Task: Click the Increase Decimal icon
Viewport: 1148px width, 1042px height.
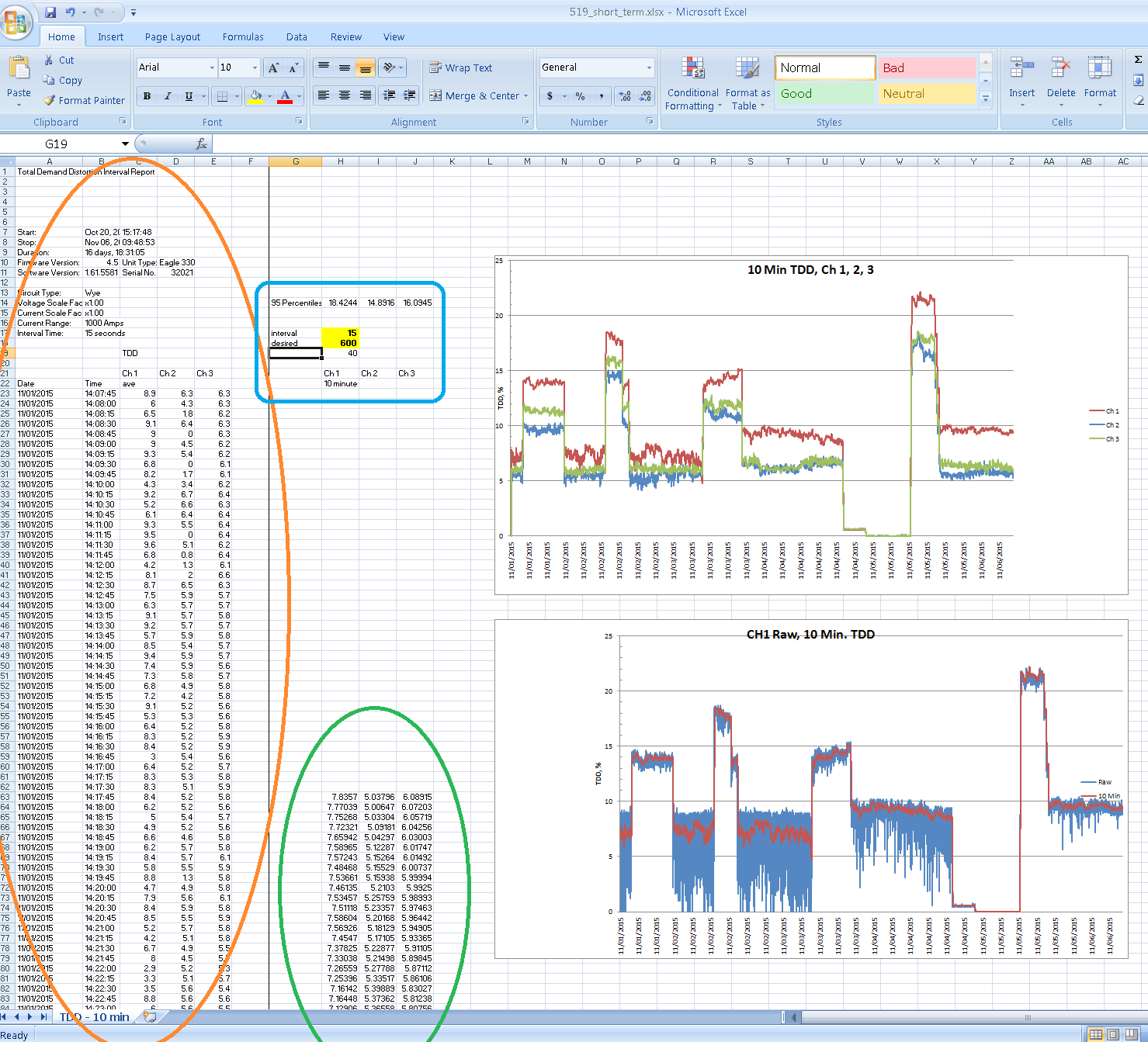Action: coord(625,95)
